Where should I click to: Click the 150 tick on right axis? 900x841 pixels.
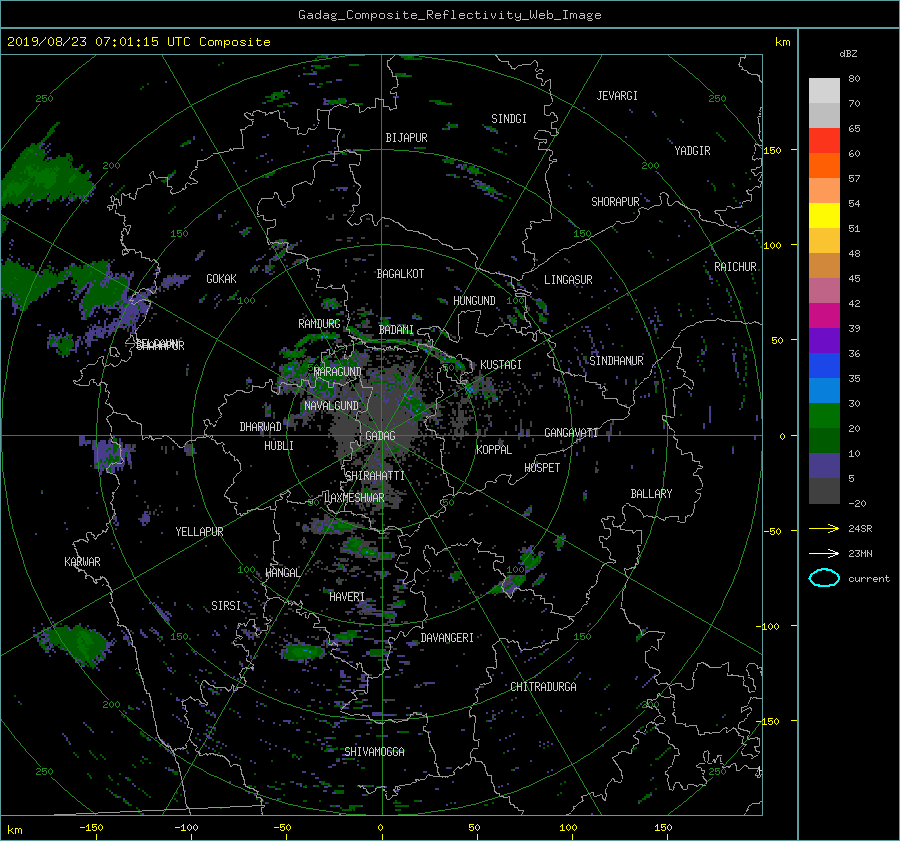tap(773, 150)
